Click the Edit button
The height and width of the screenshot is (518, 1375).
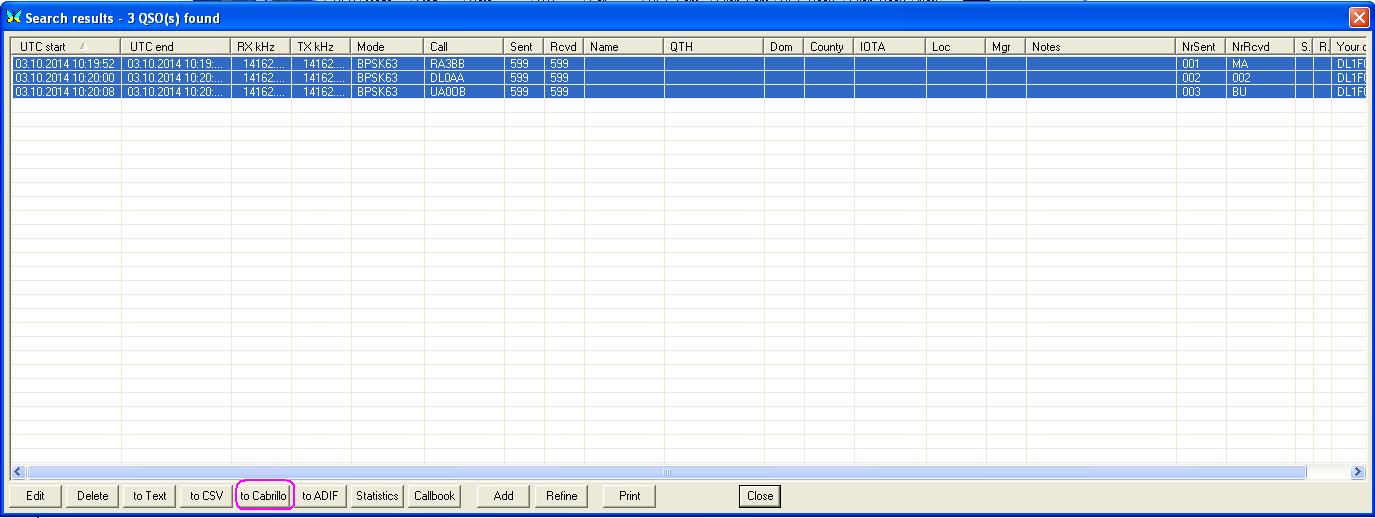click(35, 496)
